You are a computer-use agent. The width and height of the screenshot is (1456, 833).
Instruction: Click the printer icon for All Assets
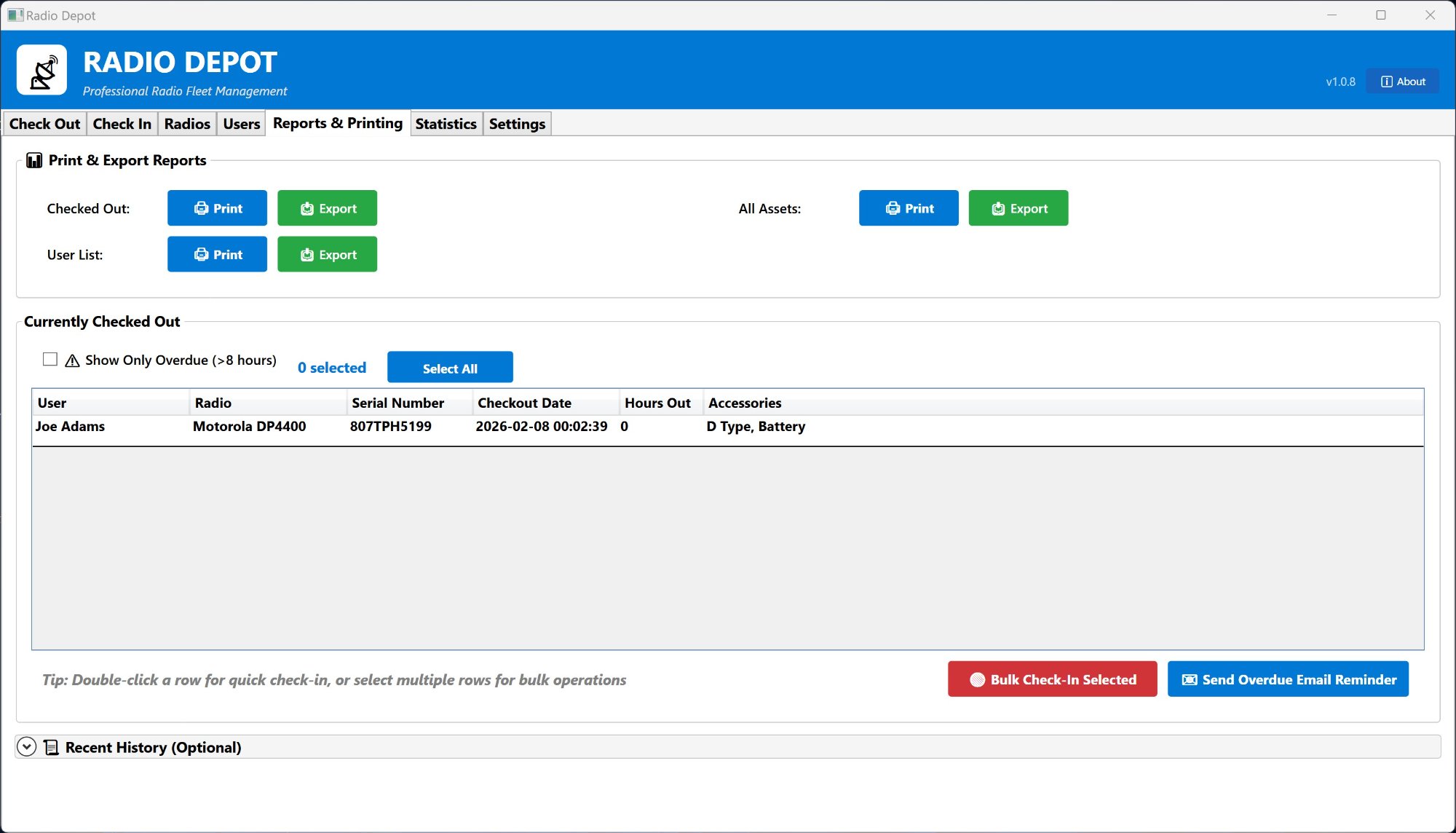point(893,209)
